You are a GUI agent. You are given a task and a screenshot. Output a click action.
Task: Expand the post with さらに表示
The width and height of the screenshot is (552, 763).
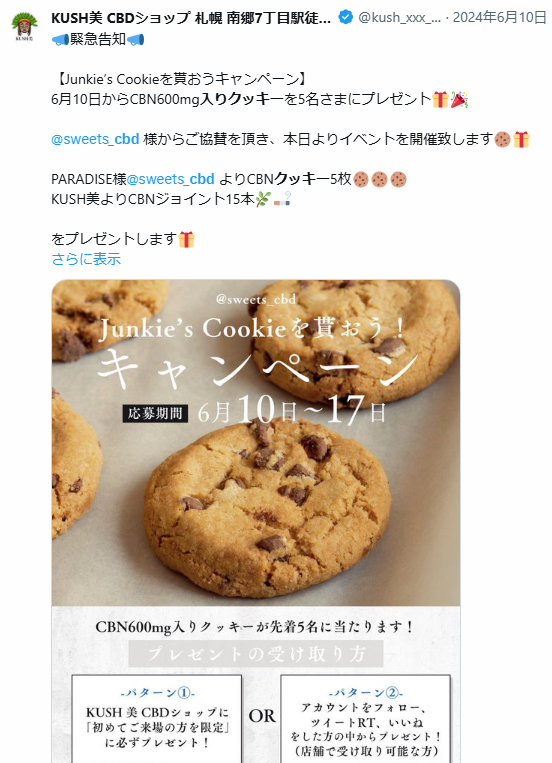(86, 259)
